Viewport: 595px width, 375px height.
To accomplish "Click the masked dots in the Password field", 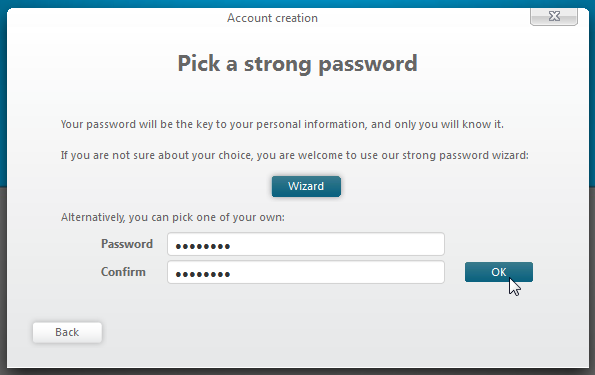I will pos(203,246).
